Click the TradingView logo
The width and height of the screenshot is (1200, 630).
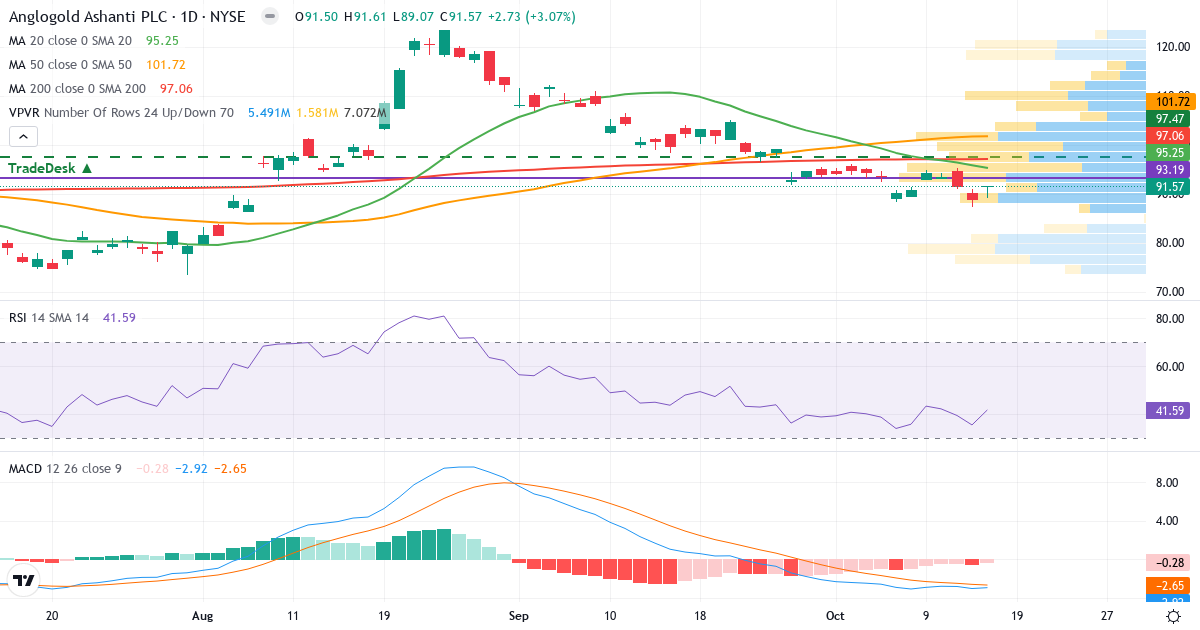22,579
